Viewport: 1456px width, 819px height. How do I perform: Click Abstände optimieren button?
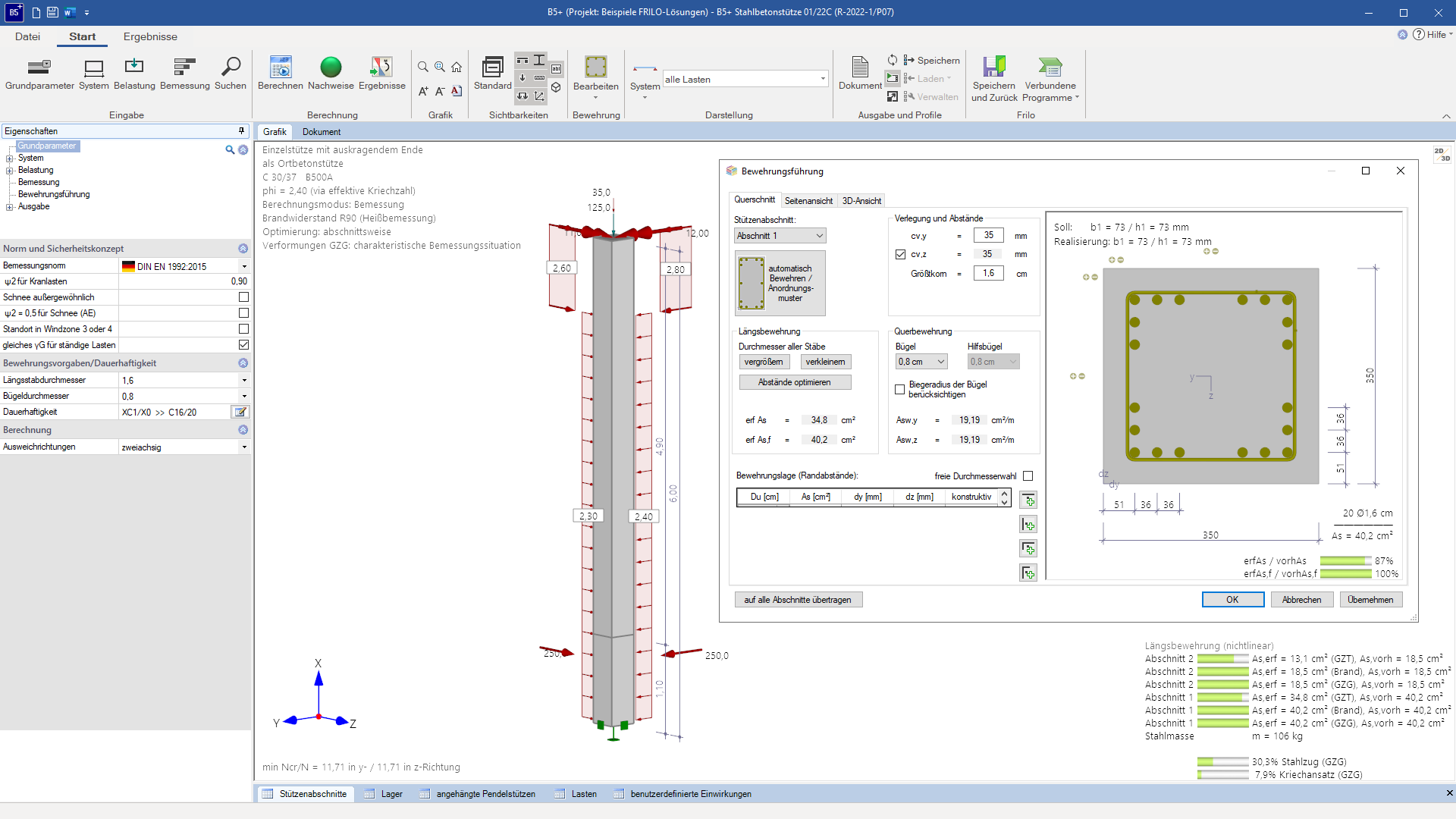tap(795, 383)
